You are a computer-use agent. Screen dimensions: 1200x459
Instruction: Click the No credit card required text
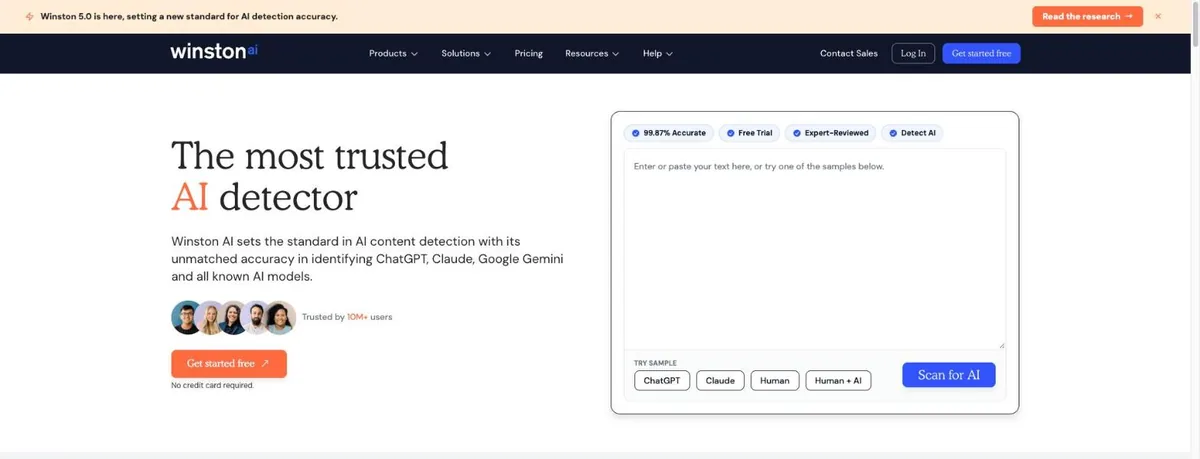(x=213, y=385)
